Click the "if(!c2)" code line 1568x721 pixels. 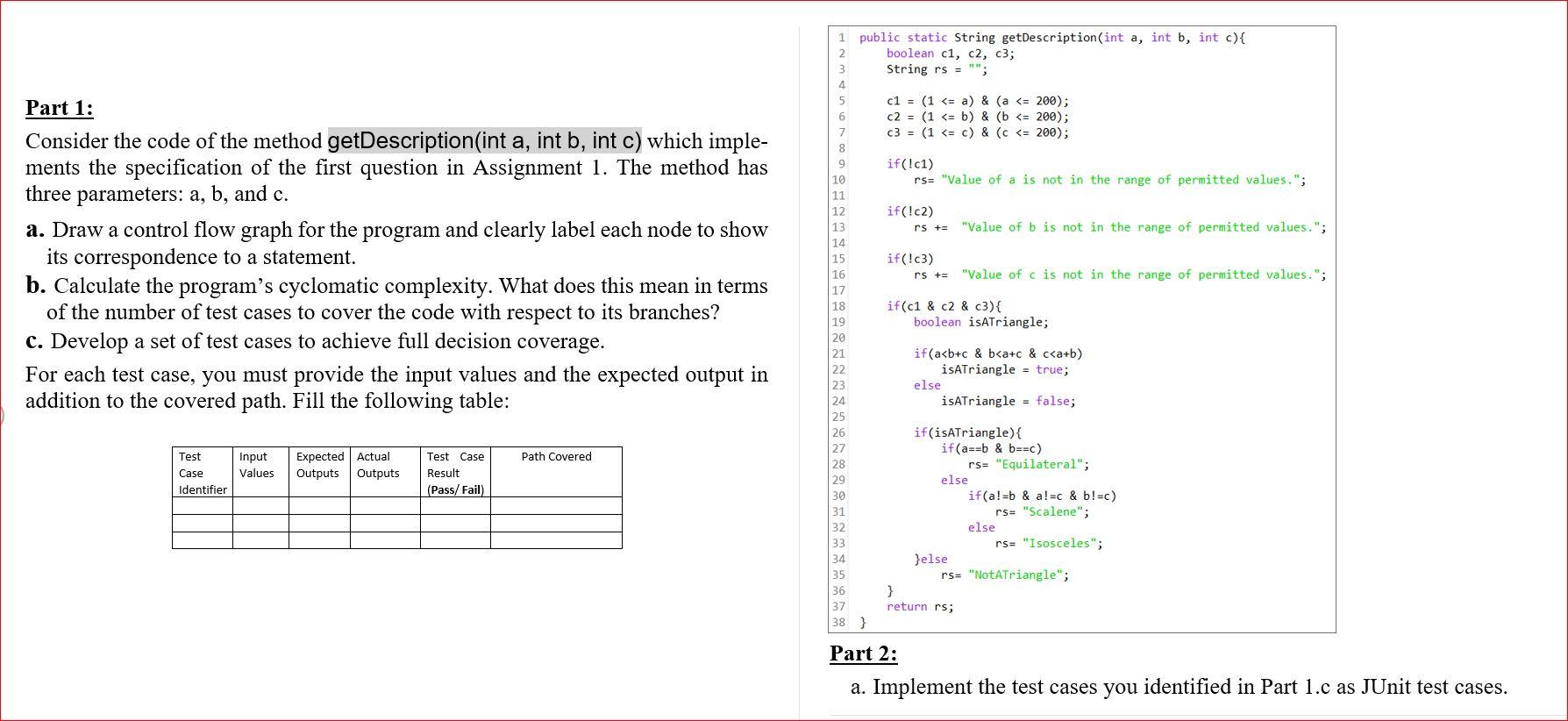tap(909, 211)
